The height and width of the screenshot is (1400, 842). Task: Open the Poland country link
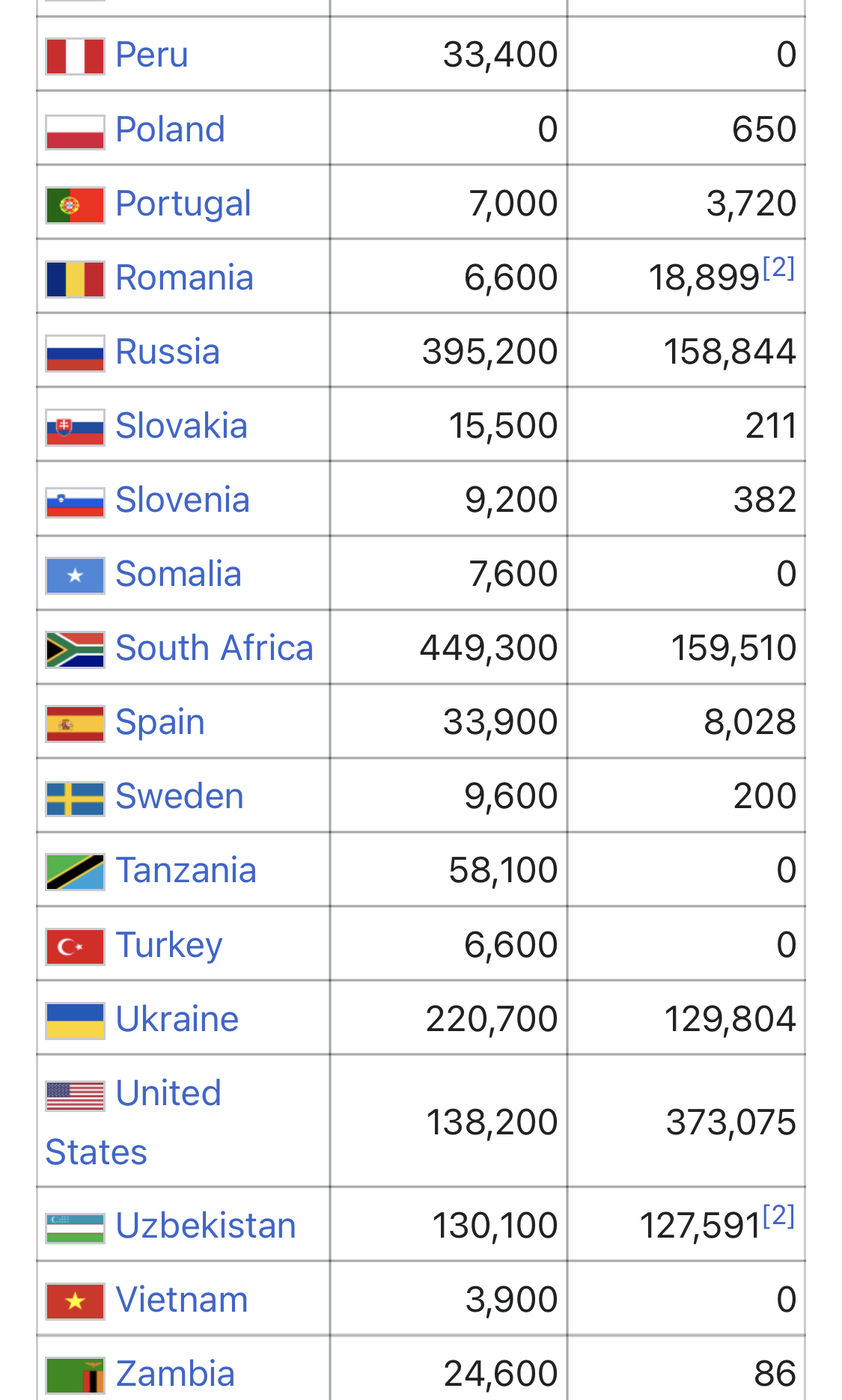point(170,129)
